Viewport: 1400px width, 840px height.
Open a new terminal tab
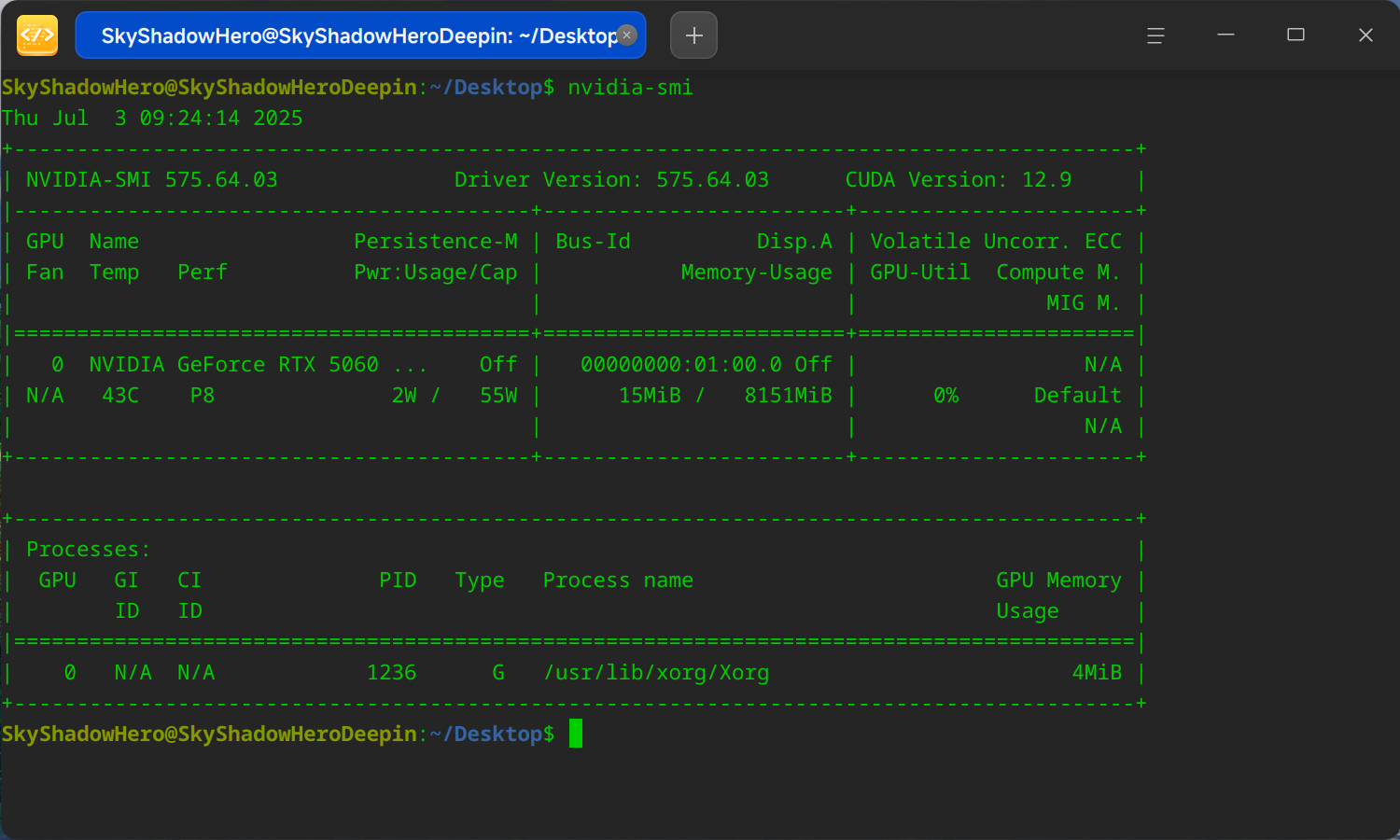coord(693,35)
